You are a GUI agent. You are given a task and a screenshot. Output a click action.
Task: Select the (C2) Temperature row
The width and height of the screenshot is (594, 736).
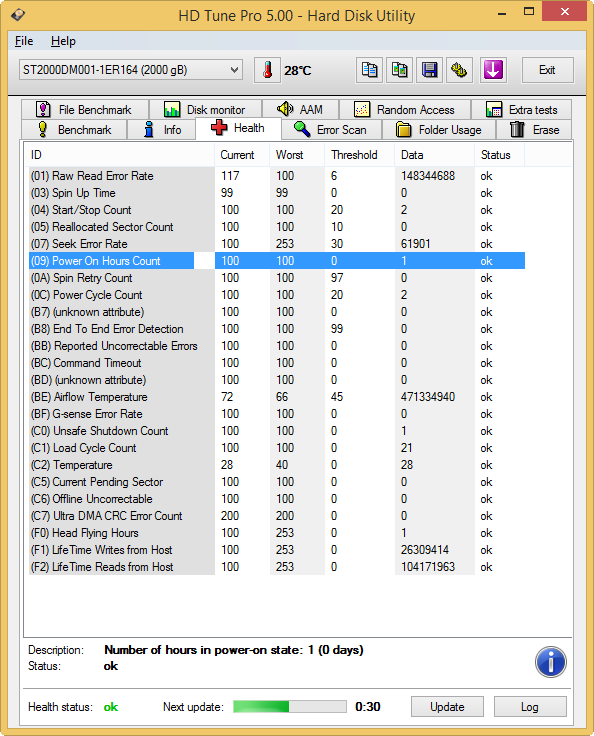click(277, 465)
